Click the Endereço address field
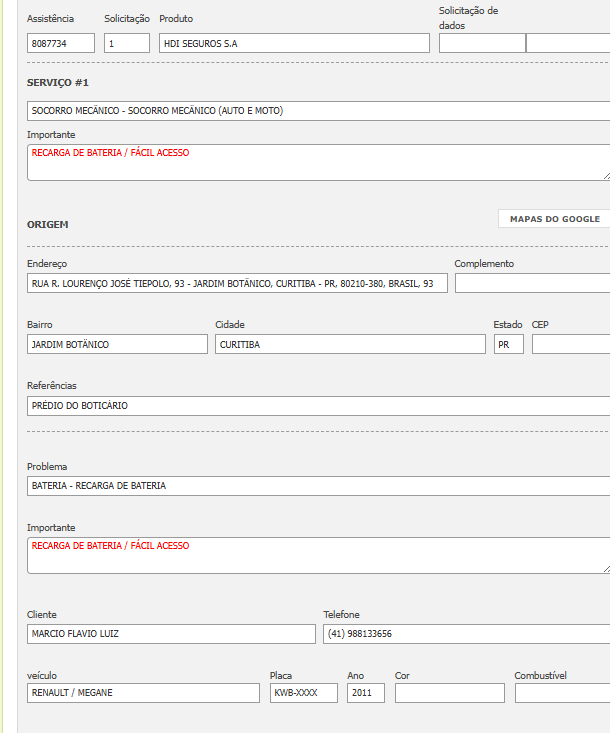The image size is (610, 733). [x=237, y=283]
